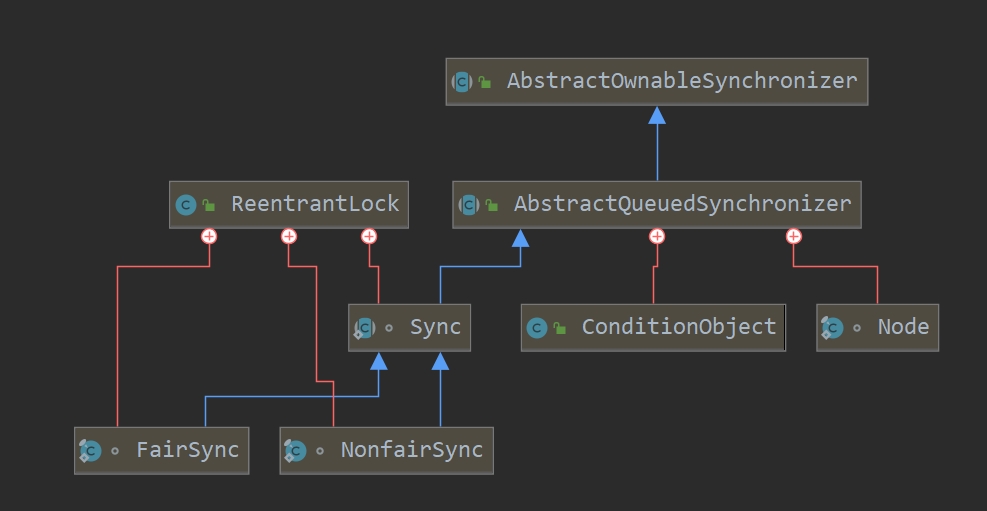Click the class icon of the Sync node

(x=364, y=328)
